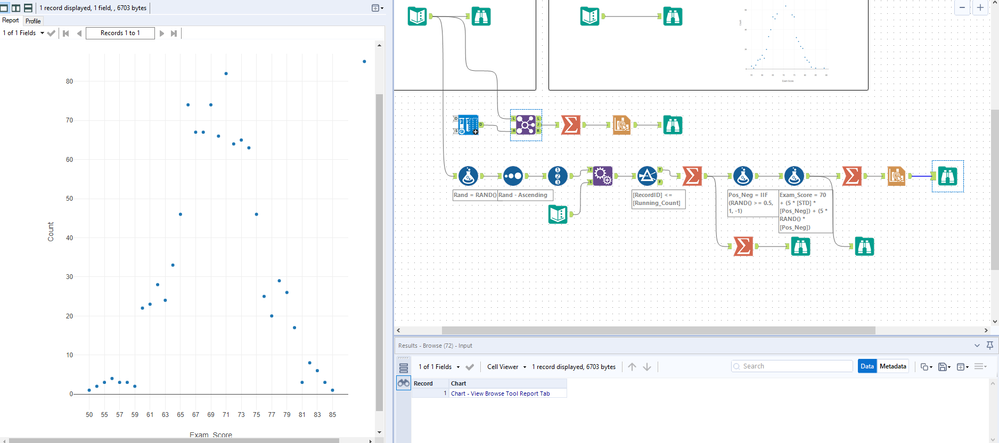Viewport: 999px width, 443px height.
Task: Toggle Metadata view in Results window
Action: coord(893,367)
